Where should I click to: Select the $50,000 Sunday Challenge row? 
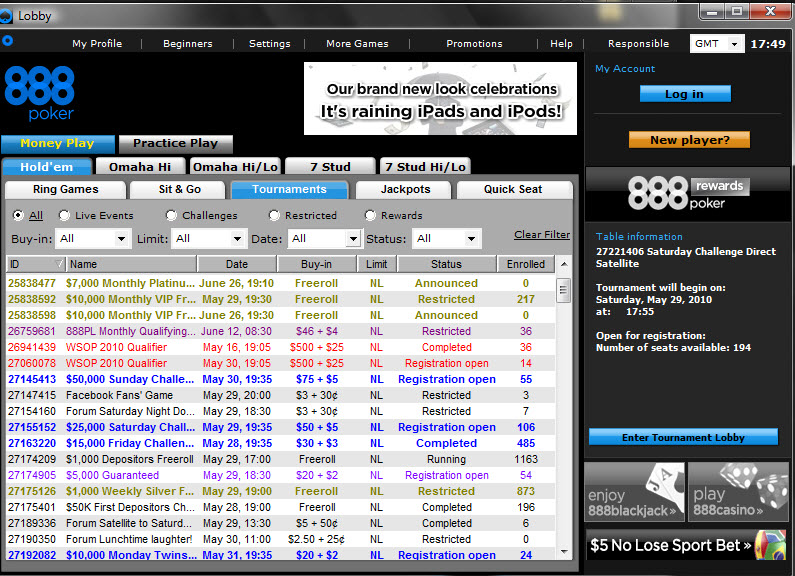tap(280, 379)
